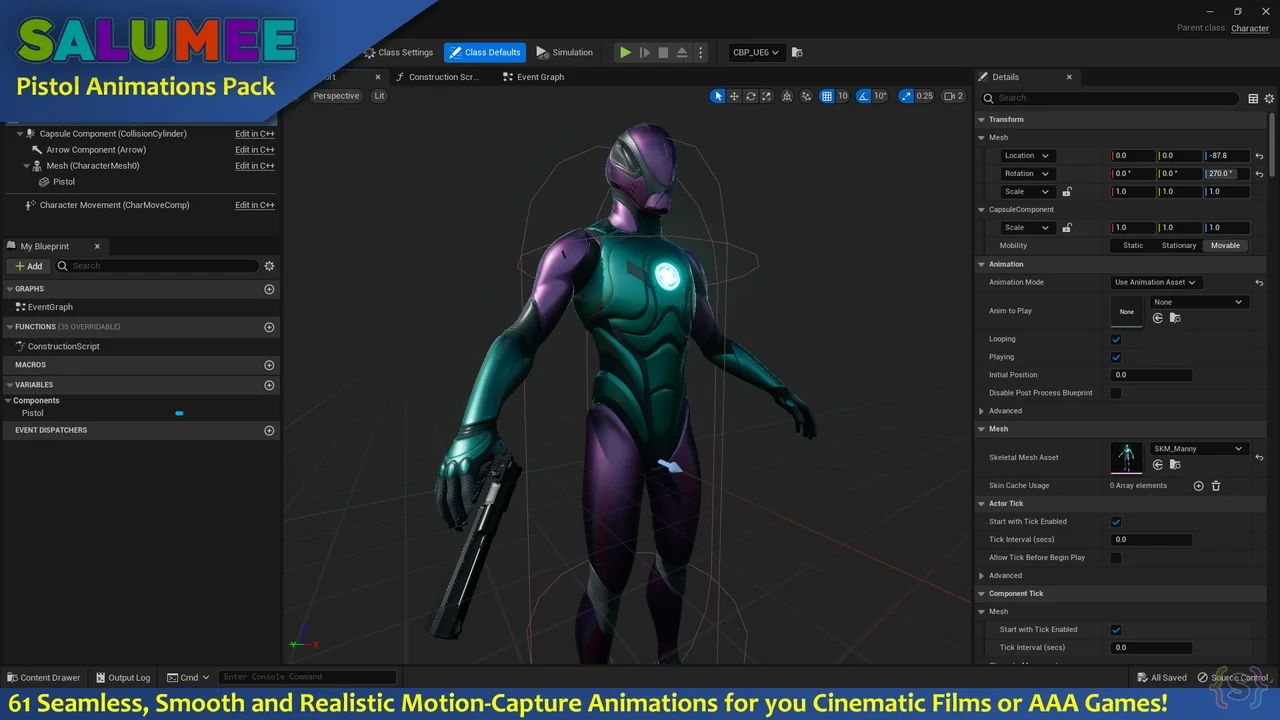Screen dimensions: 1280x720
Task: Click the Initial Position input field
Action: click(1151, 375)
